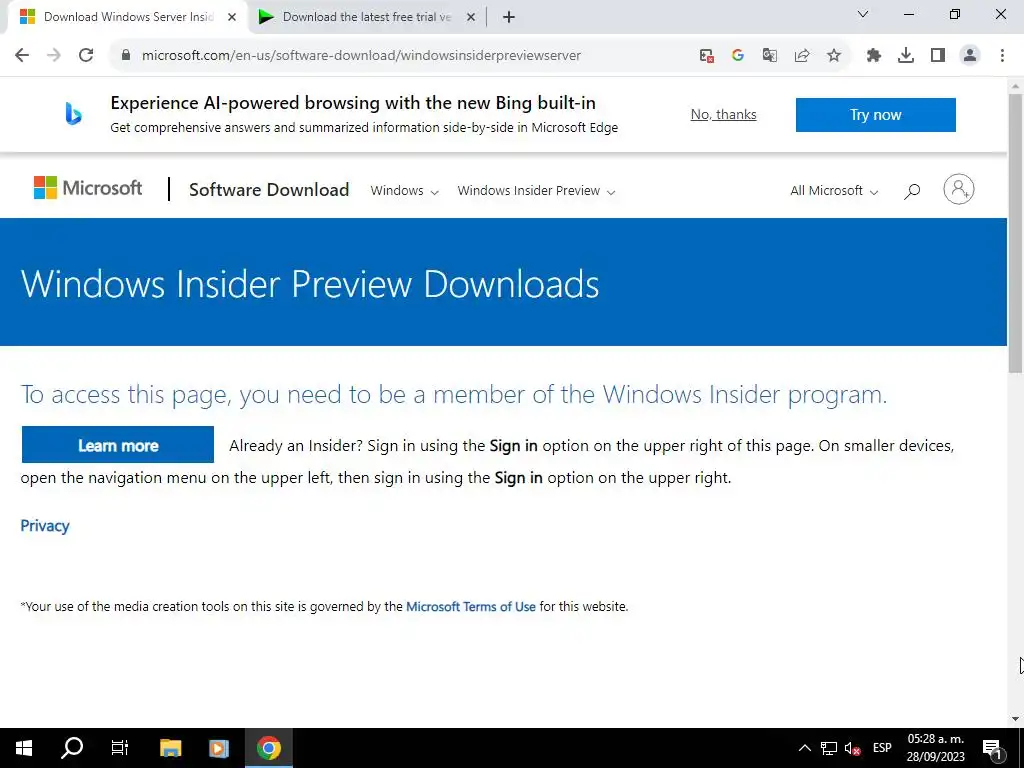Close the Download latest free trial tab
Viewport: 1024px width, 768px height.
click(471, 18)
